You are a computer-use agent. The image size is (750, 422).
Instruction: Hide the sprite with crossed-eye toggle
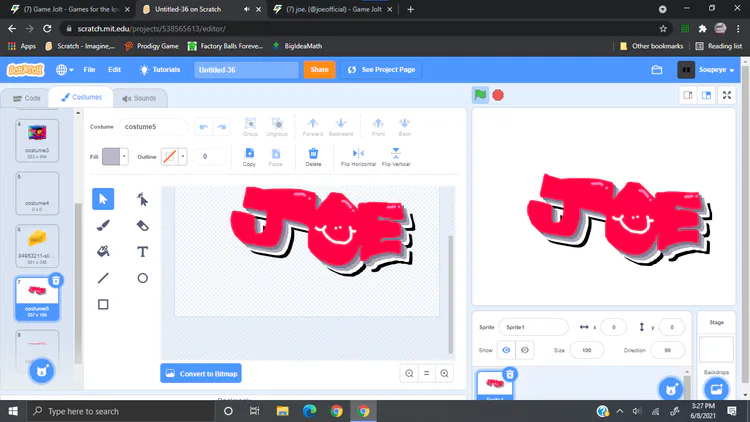pyautogui.click(x=524, y=350)
